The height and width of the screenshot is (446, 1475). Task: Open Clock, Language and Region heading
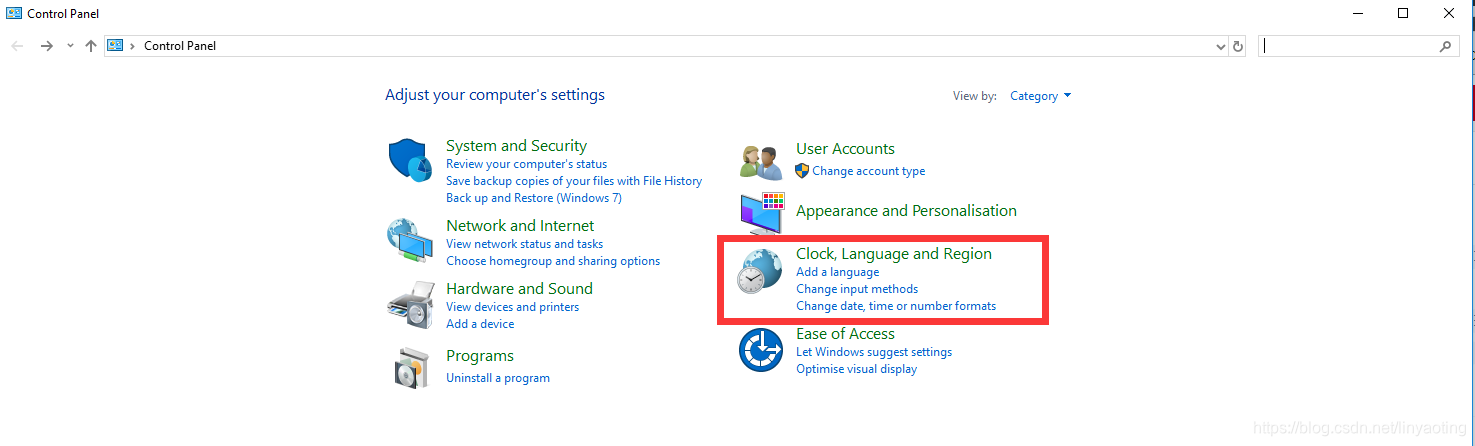tap(894, 254)
